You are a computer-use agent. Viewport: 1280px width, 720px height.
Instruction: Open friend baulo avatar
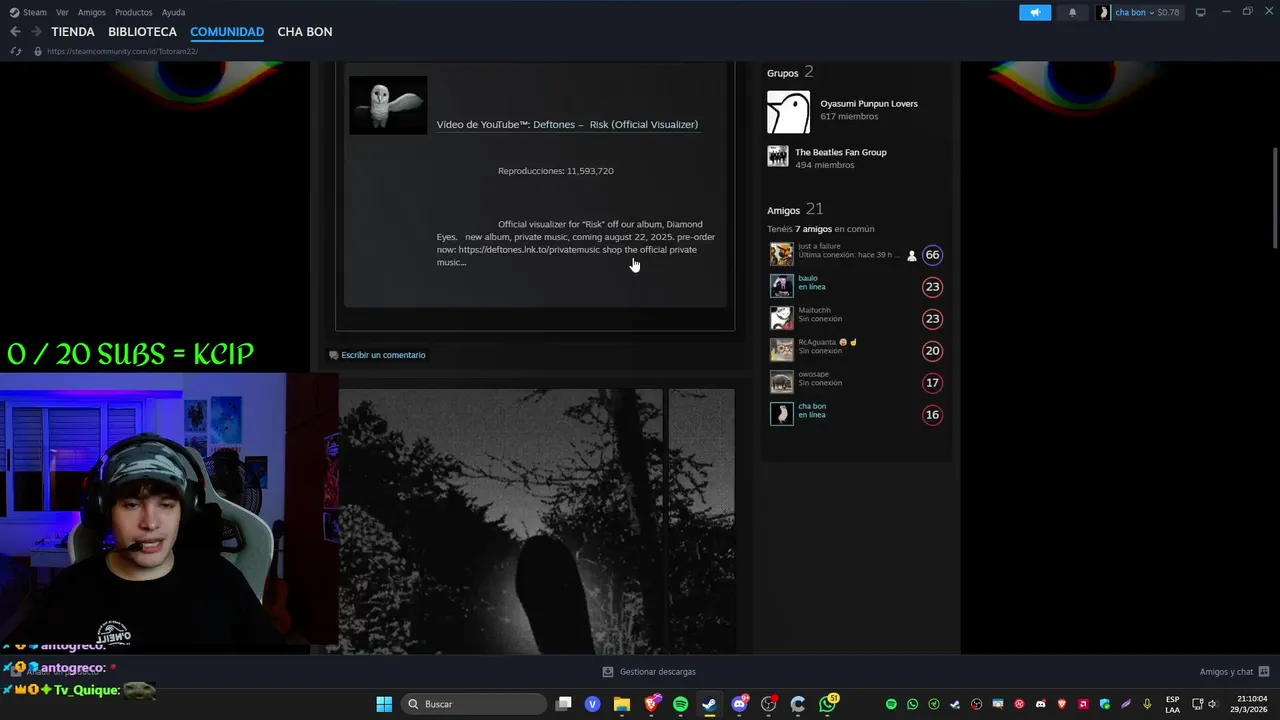tap(781, 286)
